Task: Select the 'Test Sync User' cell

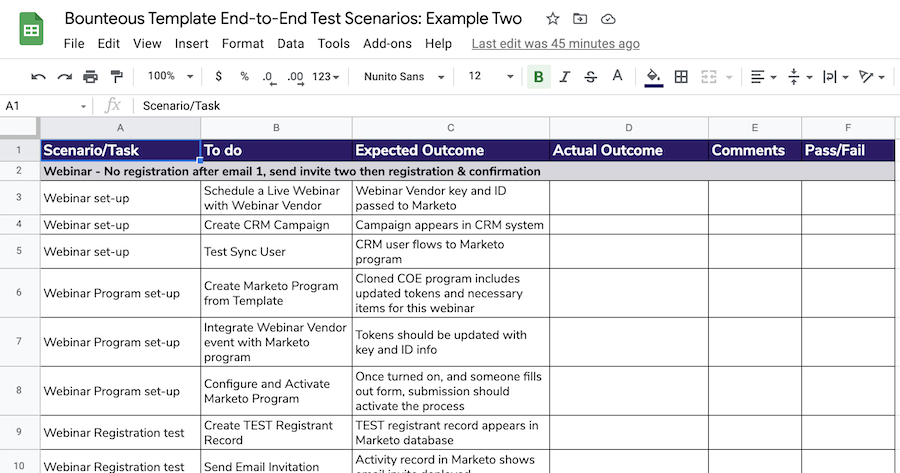Action: pyautogui.click(x=276, y=251)
